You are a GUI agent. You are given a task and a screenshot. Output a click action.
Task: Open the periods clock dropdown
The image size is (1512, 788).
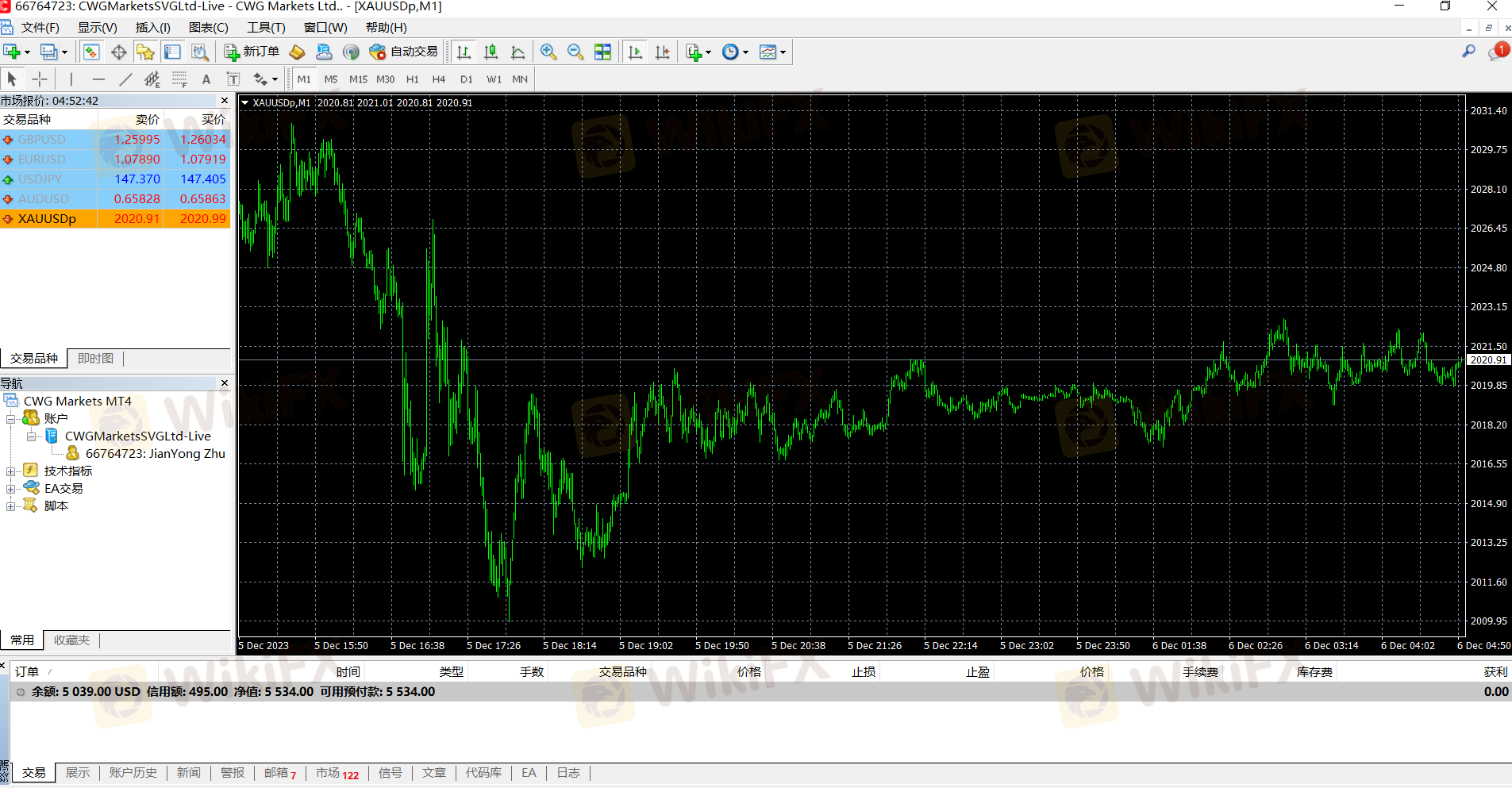pyautogui.click(x=735, y=52)
